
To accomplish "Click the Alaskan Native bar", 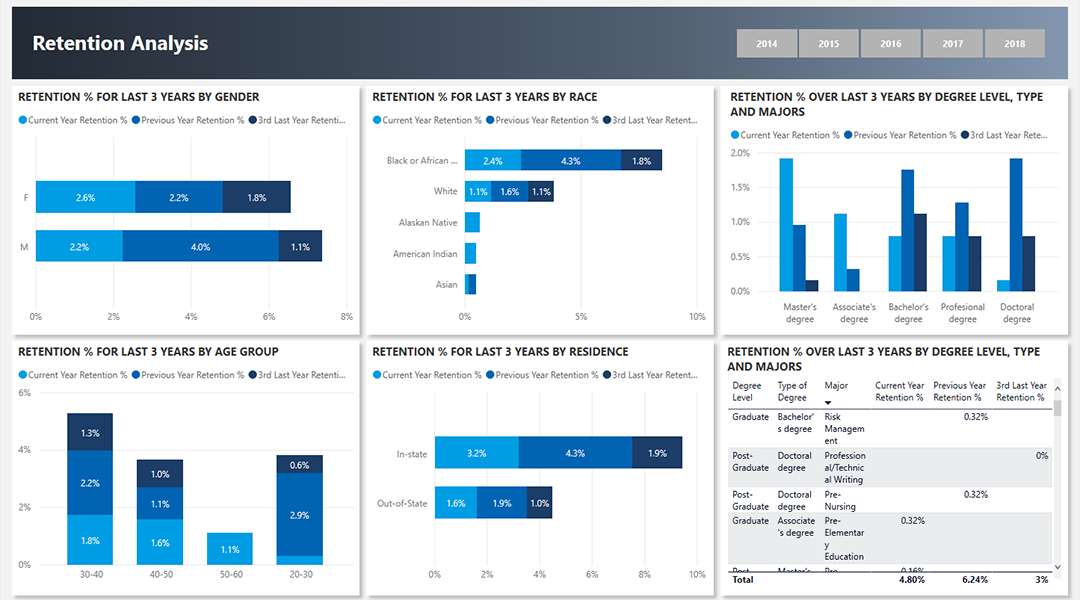I will click(x=472, y=223).
